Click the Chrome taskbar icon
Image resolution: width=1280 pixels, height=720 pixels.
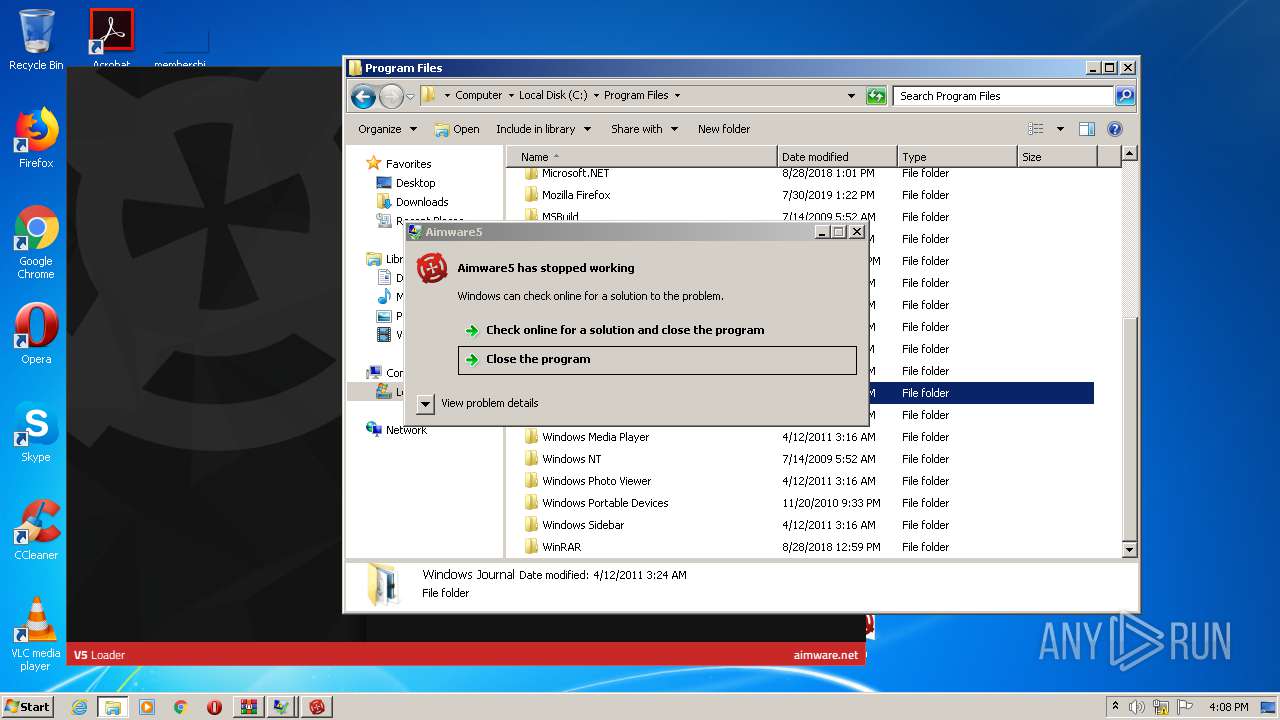coord(181,707)
